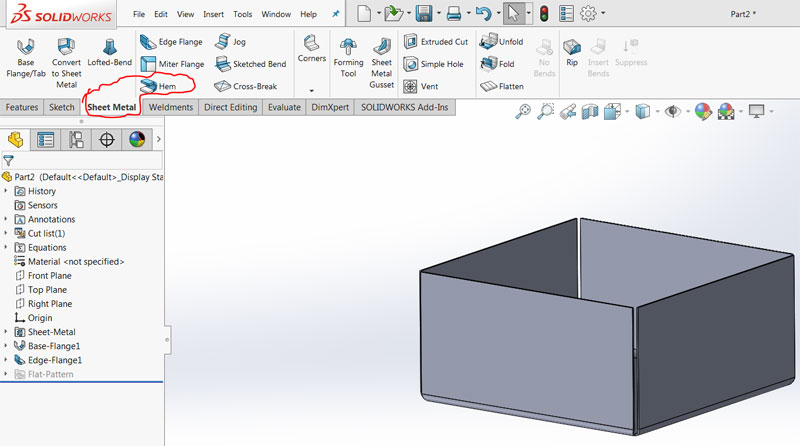Expand the Equations tree node
Screen dimensions: 800x446
(x=6, y=247)
